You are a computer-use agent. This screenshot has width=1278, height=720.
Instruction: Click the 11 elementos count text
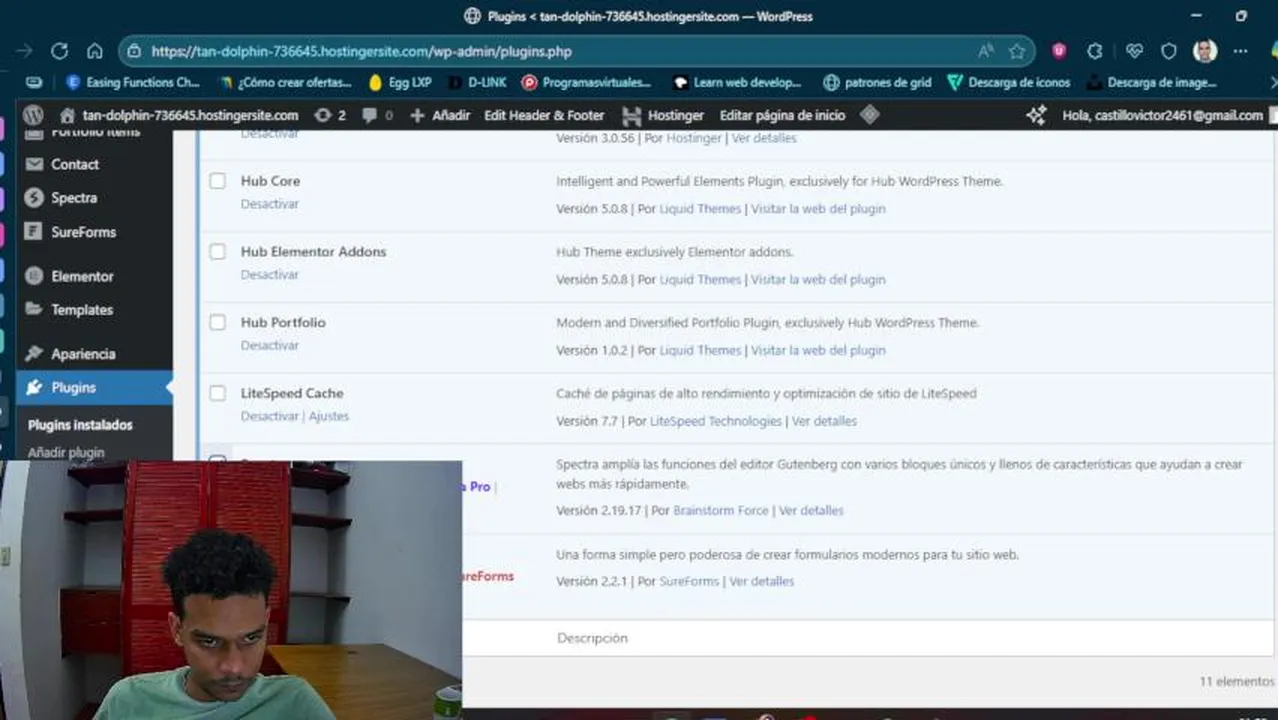pyautogui.click(x=1237, y=681)
